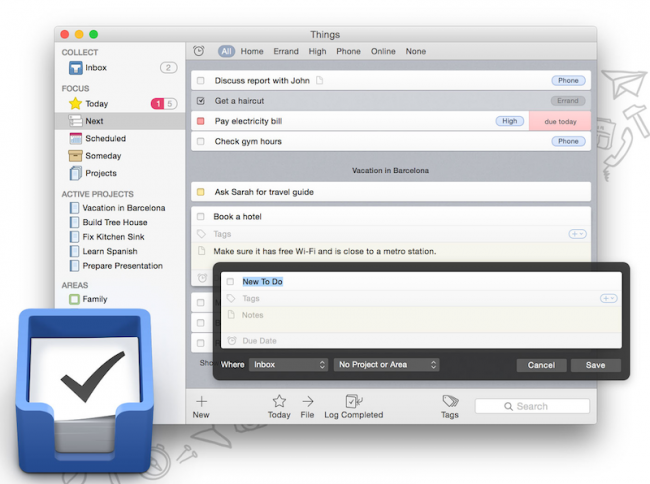Tick the New To Do checkbox
This screenshot has width=650, height=484.
click(230, 282)
